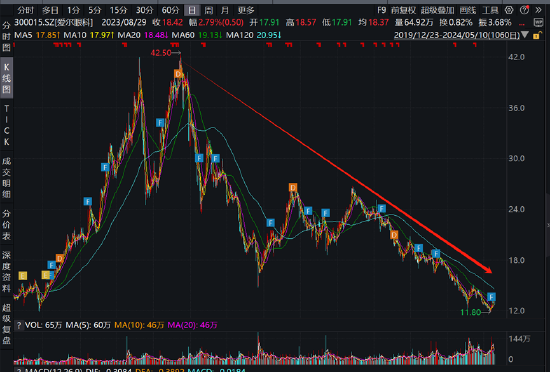Click the date 2023/08/29 in header

tap(124, 23)
